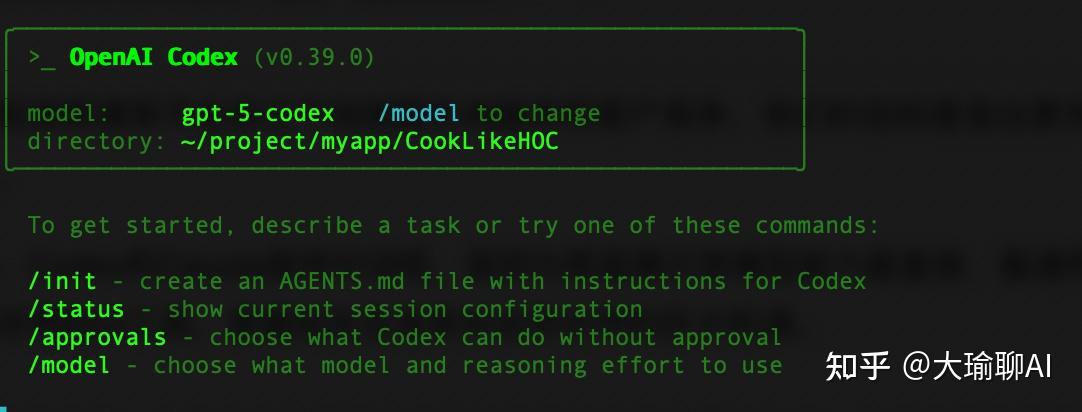Screen dimensions: 1082x412
Task: Click /model in the commands list
Action: click(69, 366)
